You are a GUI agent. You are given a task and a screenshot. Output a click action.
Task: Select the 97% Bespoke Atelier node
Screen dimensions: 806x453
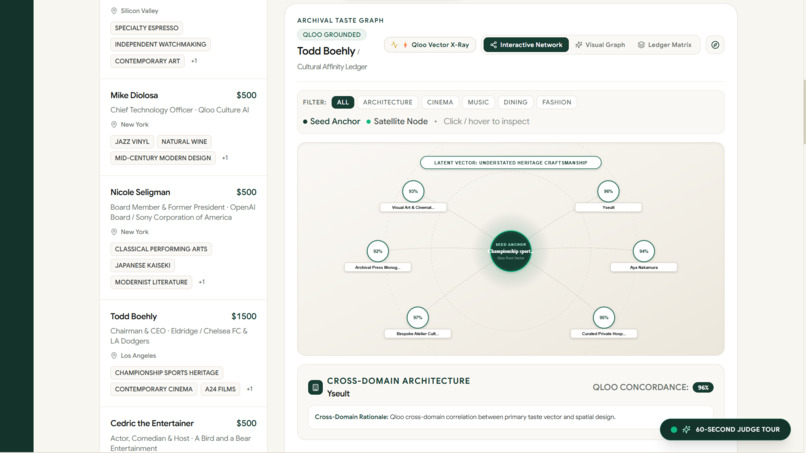pos(417,318)
